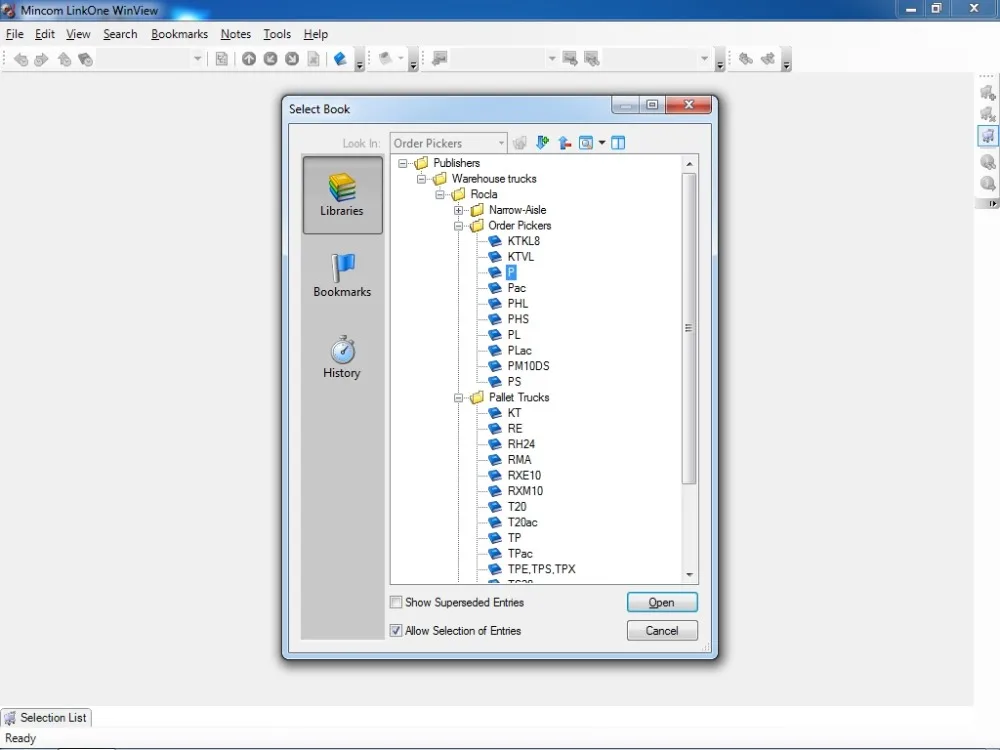The image size is (1000, 750).
Task: Click the up-arrow remove icon
Action: click(x=564, y=142)
